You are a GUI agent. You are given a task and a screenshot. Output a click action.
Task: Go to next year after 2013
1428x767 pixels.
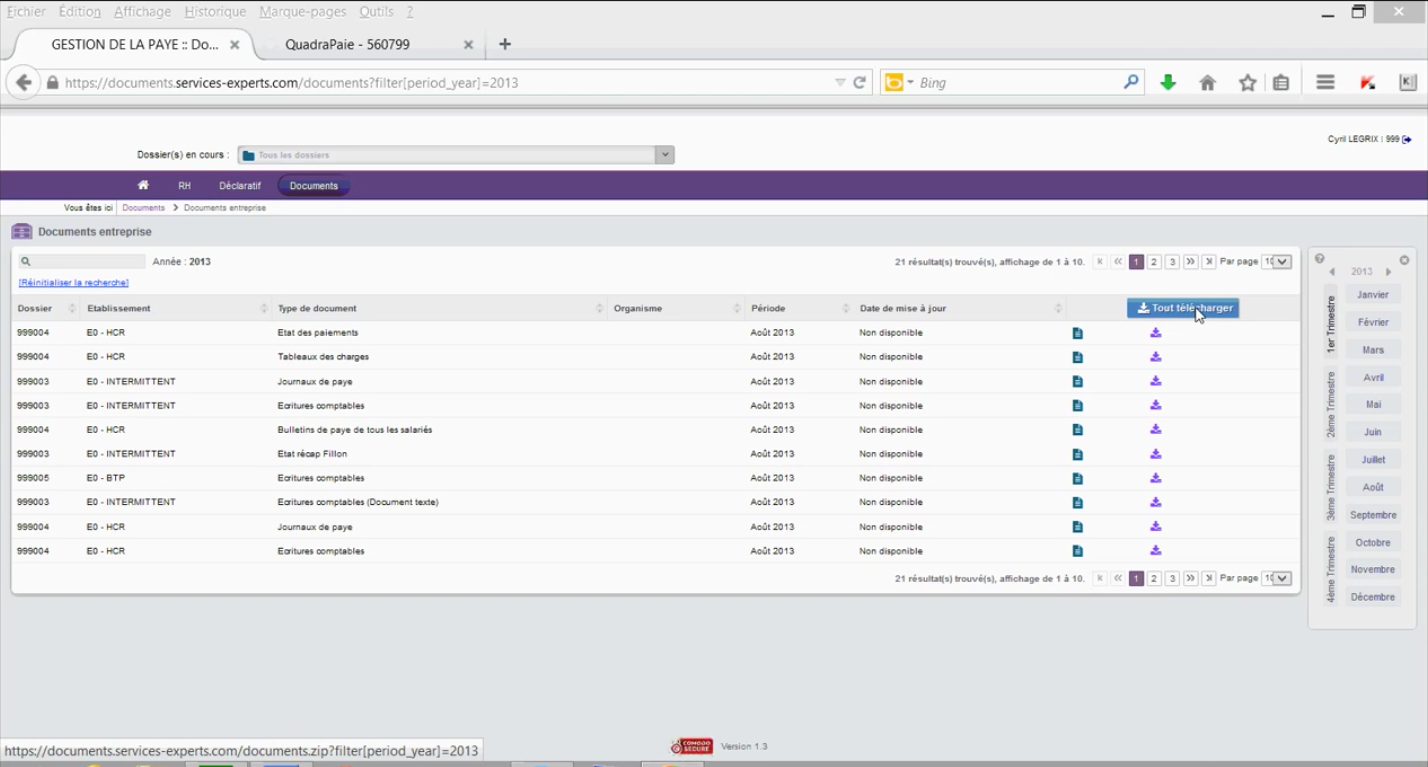[1389, 272]
